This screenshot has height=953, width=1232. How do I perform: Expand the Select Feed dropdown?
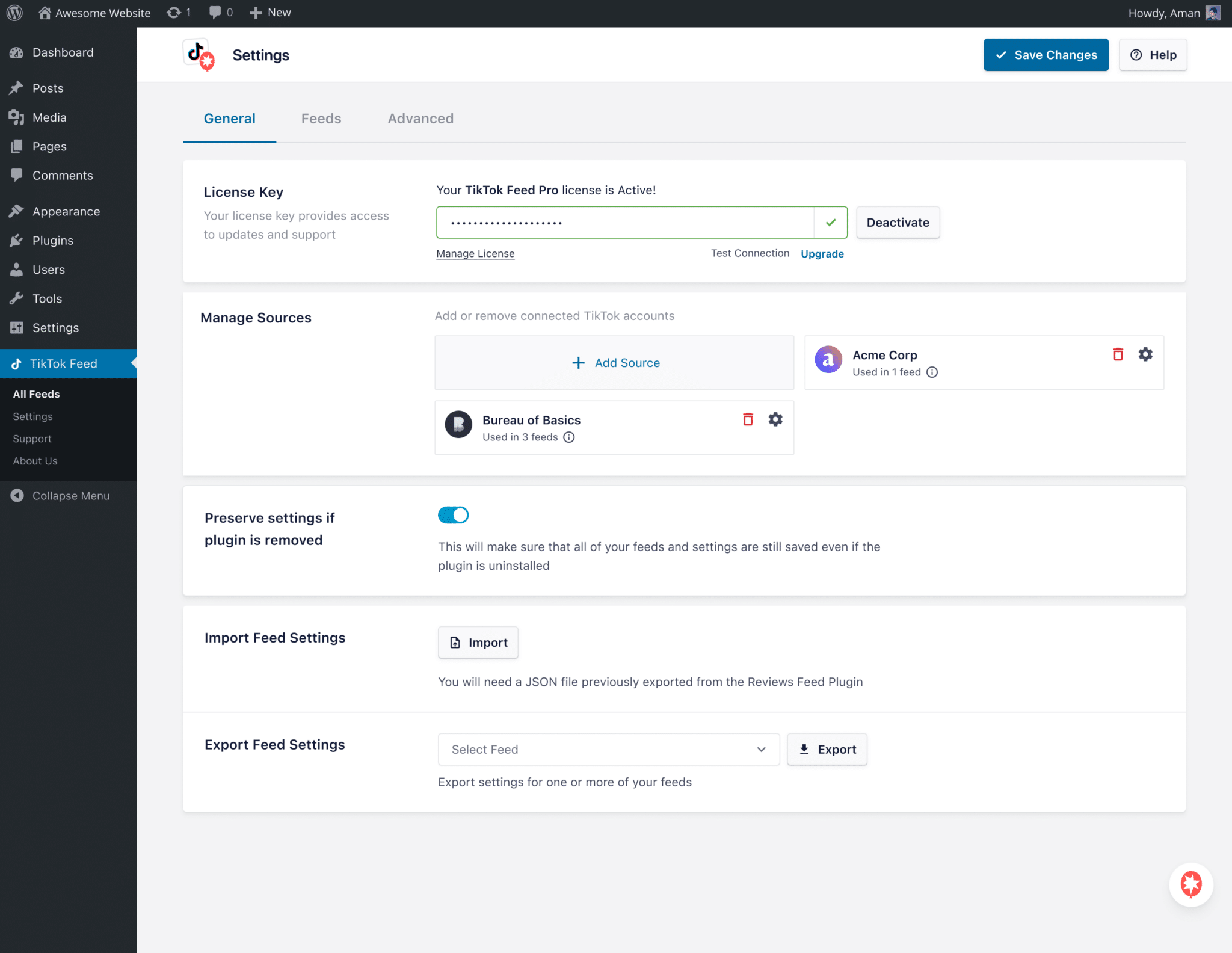click(x=608, y=749)
